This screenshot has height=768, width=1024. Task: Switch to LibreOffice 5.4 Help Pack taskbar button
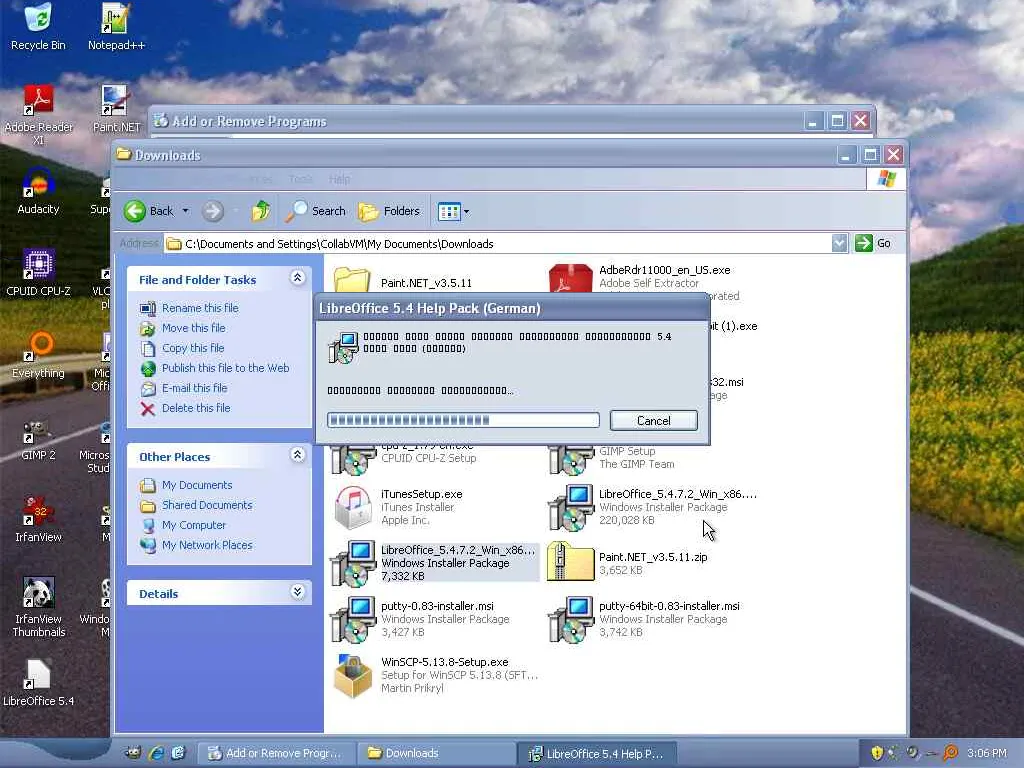pyautogui.click(x=596, y=754)
